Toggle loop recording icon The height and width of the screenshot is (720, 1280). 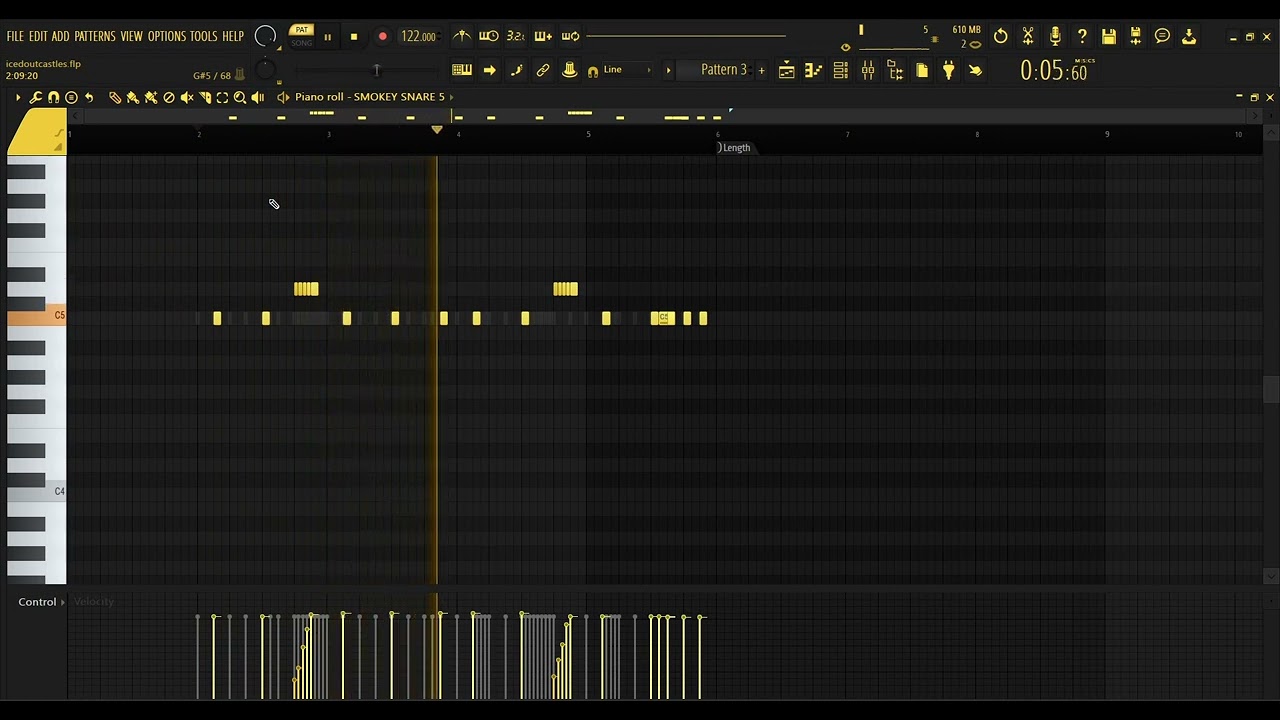click(570, 36)
